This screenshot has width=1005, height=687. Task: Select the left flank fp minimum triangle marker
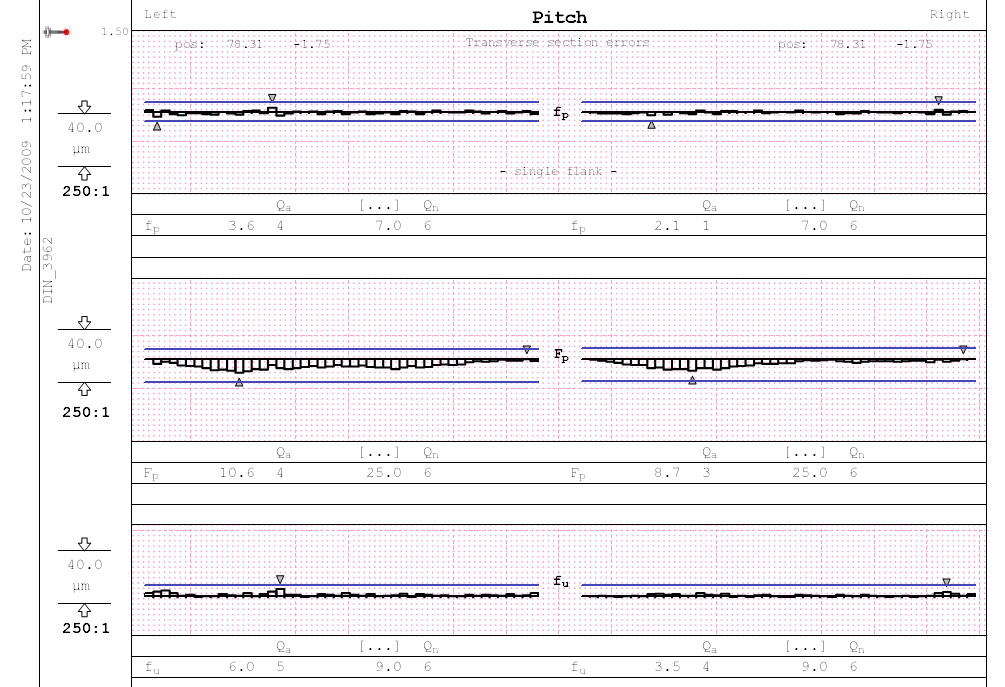click(x=157, y=127)
